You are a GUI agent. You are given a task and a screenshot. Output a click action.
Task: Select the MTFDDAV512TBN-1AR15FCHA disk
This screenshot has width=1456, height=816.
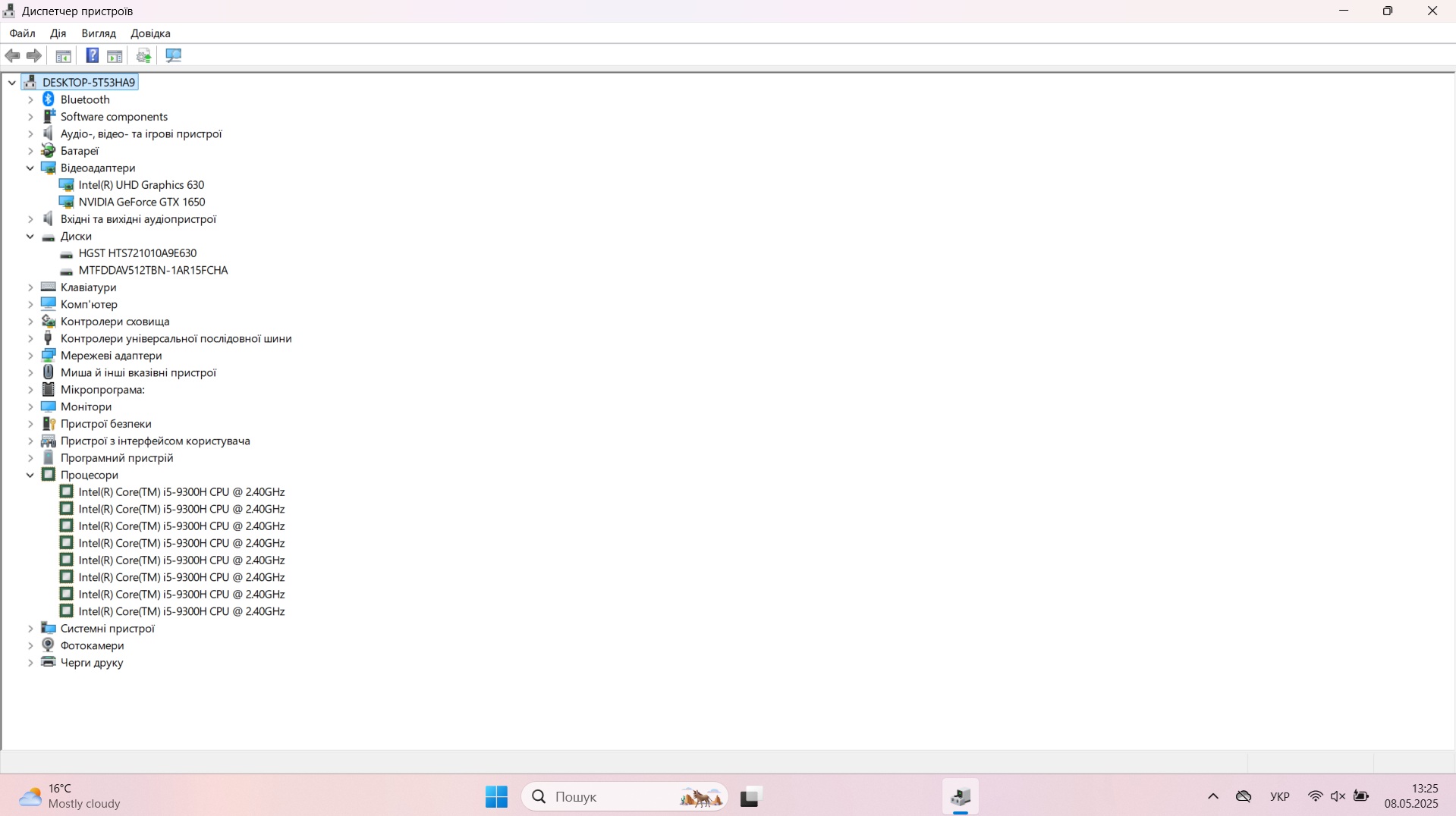coord(153,270)
